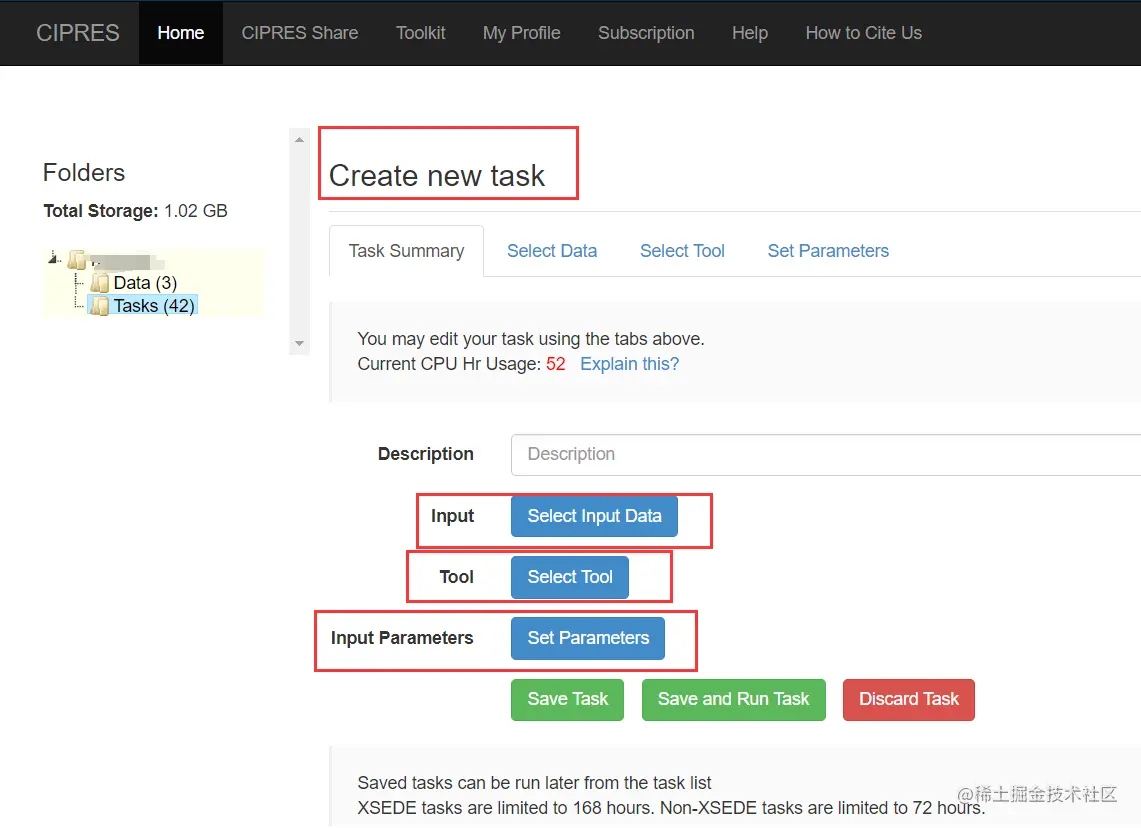Click folder panel scrollbar down arrow
This screenshot has width=1141, height=828.
click(x=299, y=343)
